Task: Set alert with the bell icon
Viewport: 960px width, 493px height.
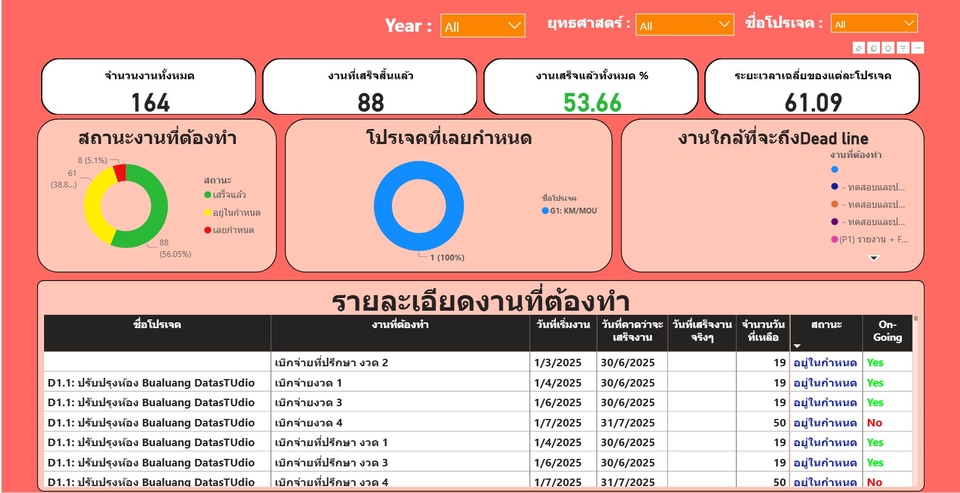Action: (x=888, y=48)
